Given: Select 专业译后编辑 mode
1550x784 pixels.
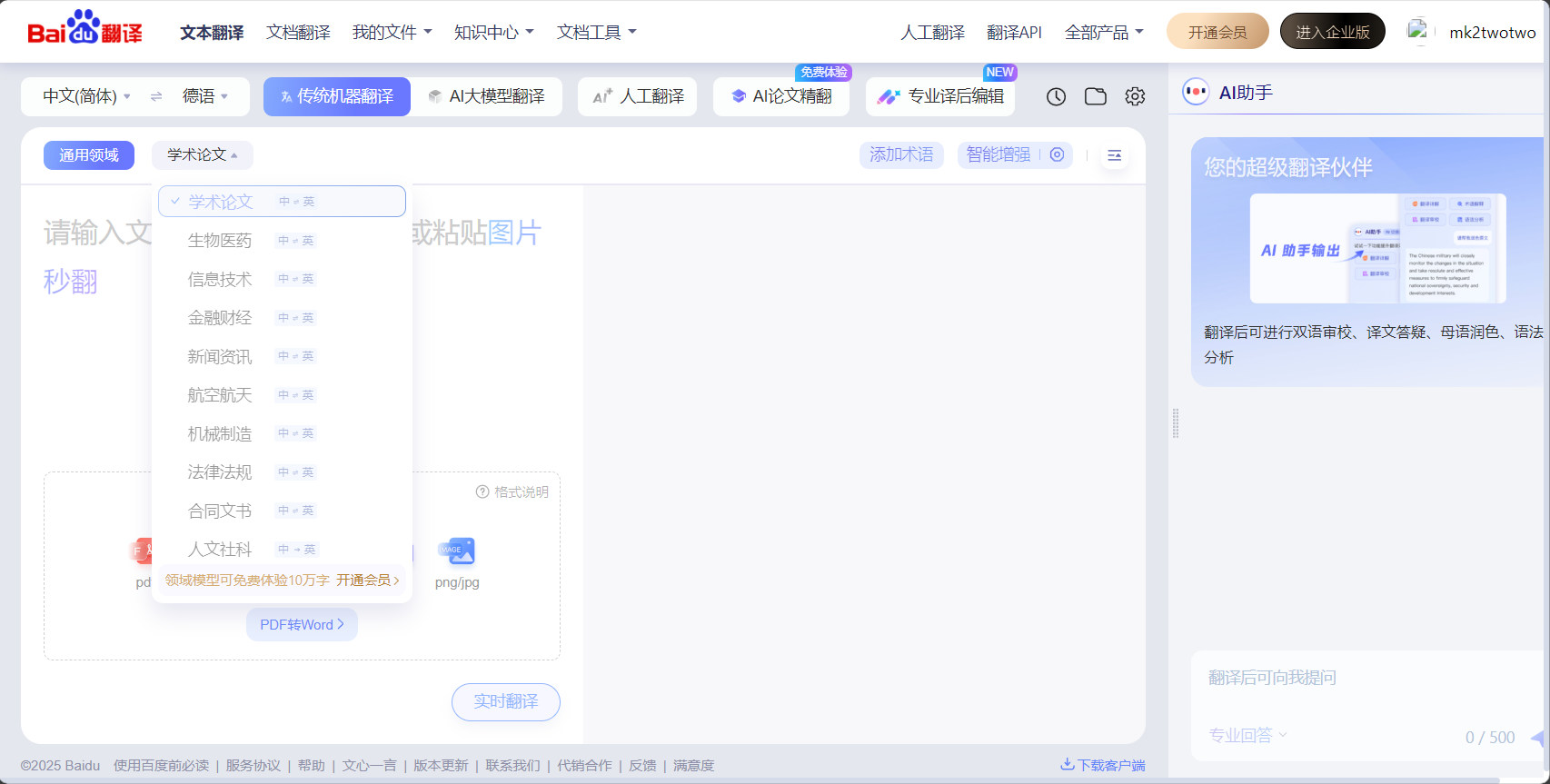Looking at the screenshot, I should 940,96.
